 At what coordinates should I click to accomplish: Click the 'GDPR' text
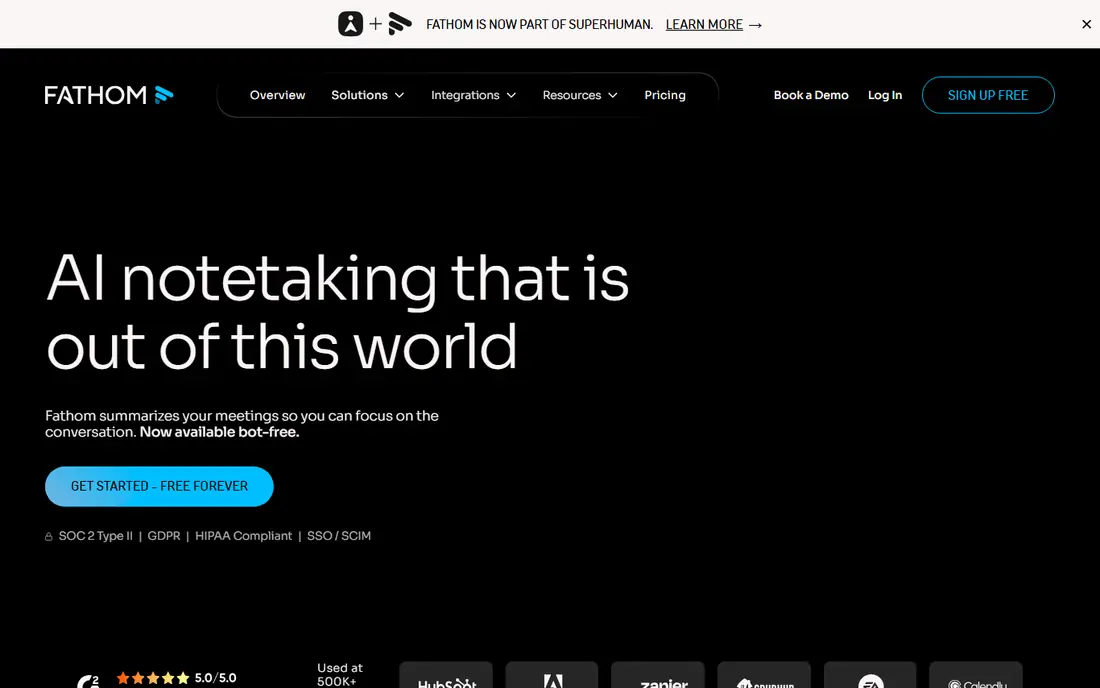click(163, 536)
